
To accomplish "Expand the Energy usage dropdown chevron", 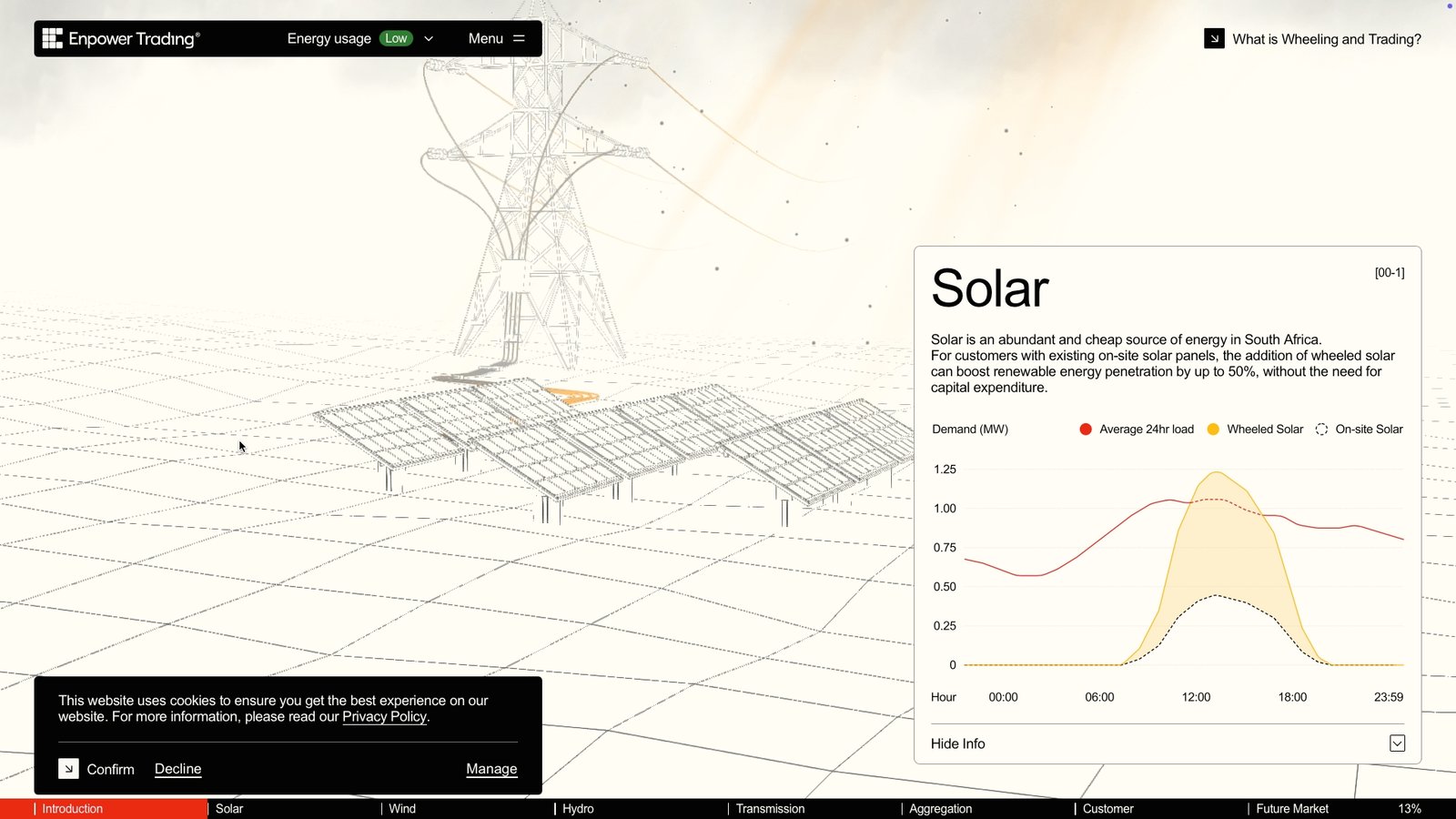I will 429,38.
